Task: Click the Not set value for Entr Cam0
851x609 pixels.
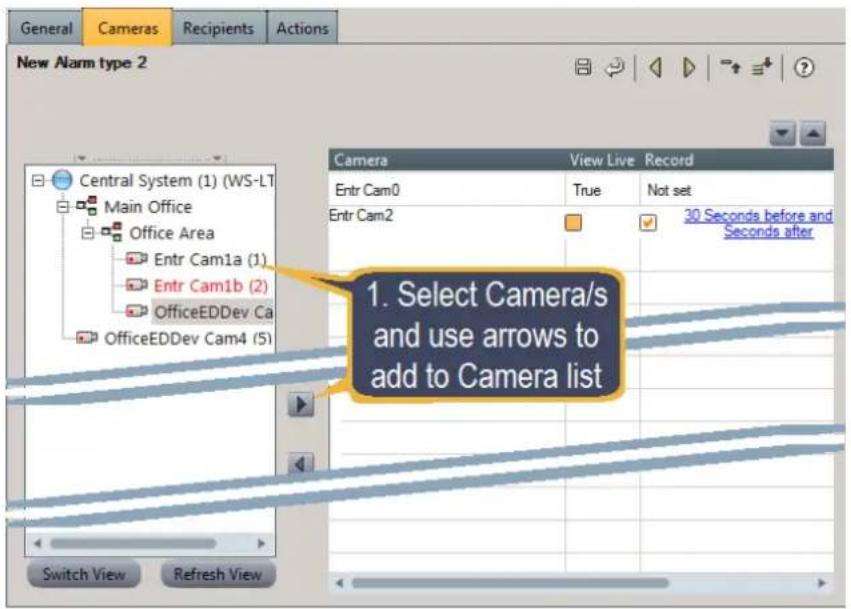Action: pos(669,190)
